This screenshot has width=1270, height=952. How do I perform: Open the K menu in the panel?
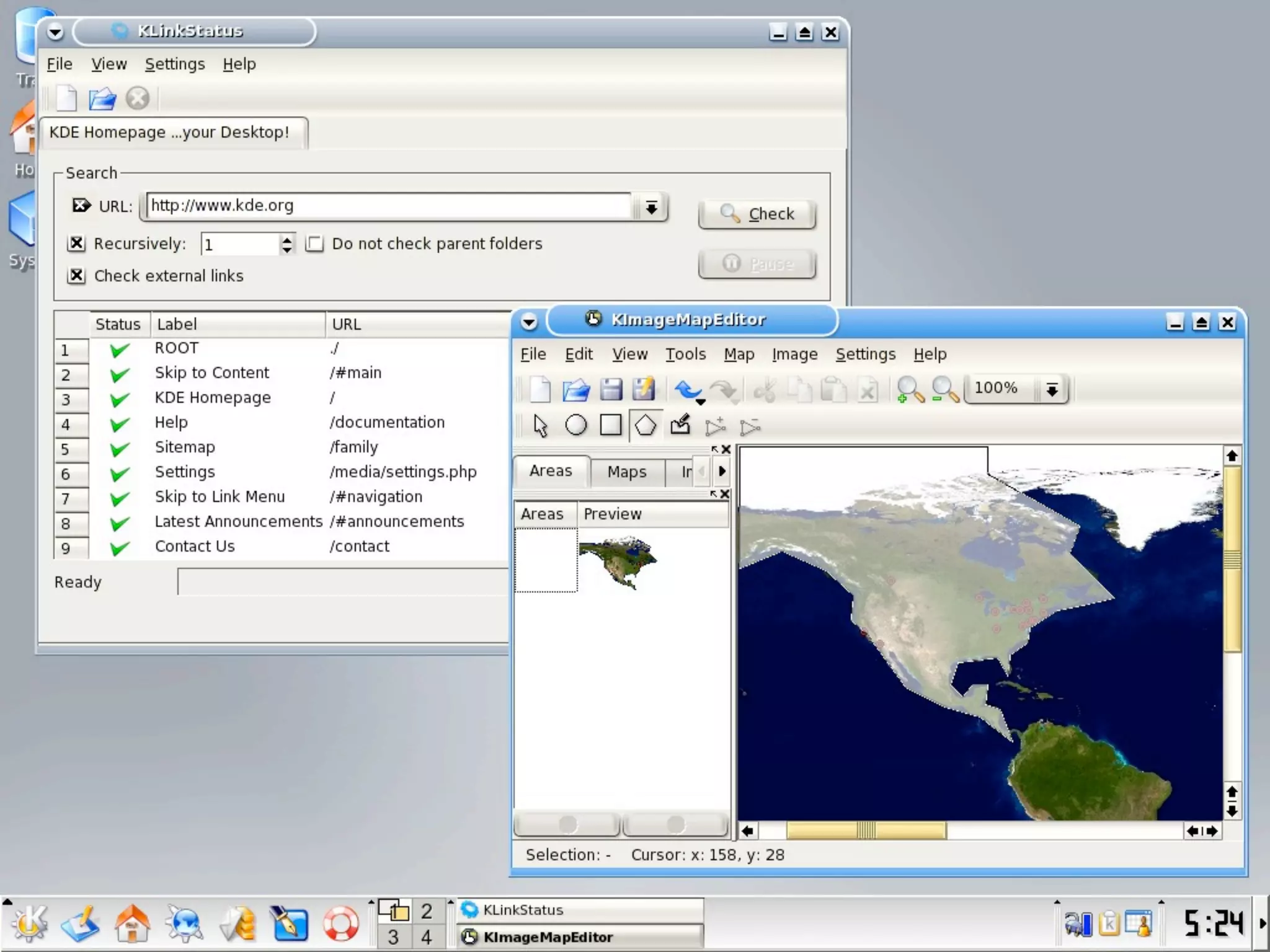click(29, 923)
